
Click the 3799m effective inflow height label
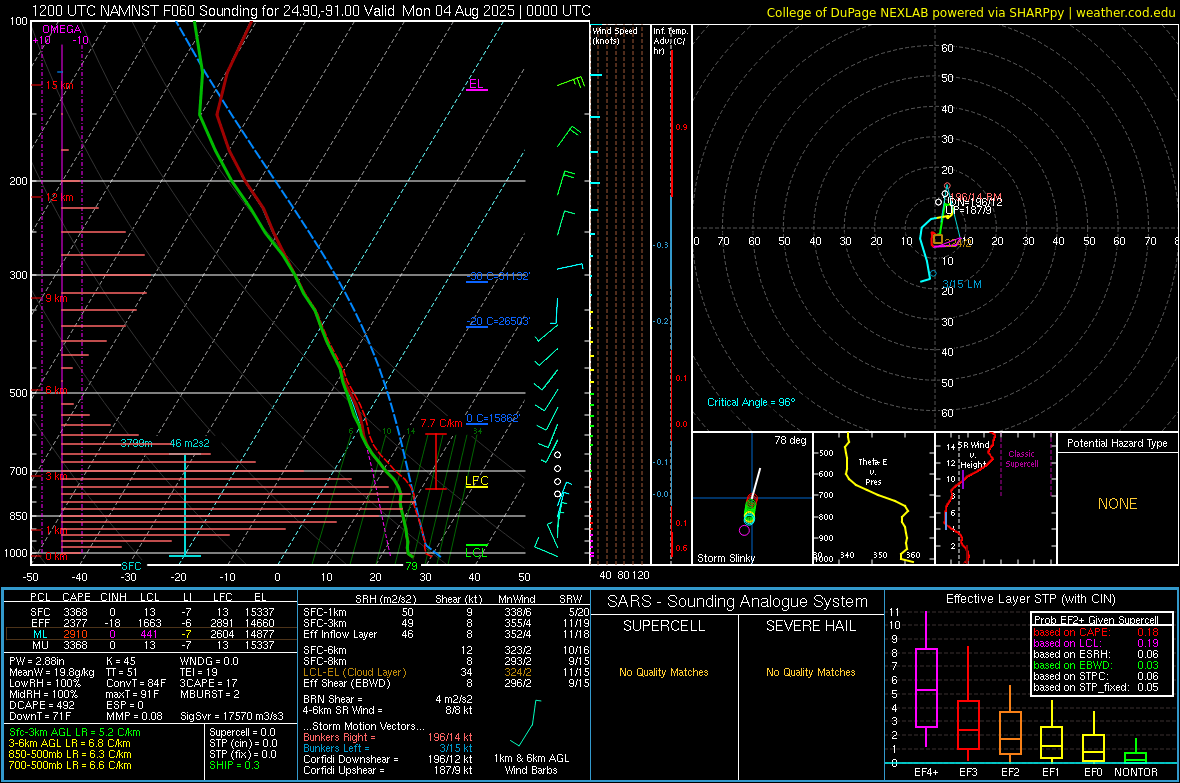tap(136, 443)
